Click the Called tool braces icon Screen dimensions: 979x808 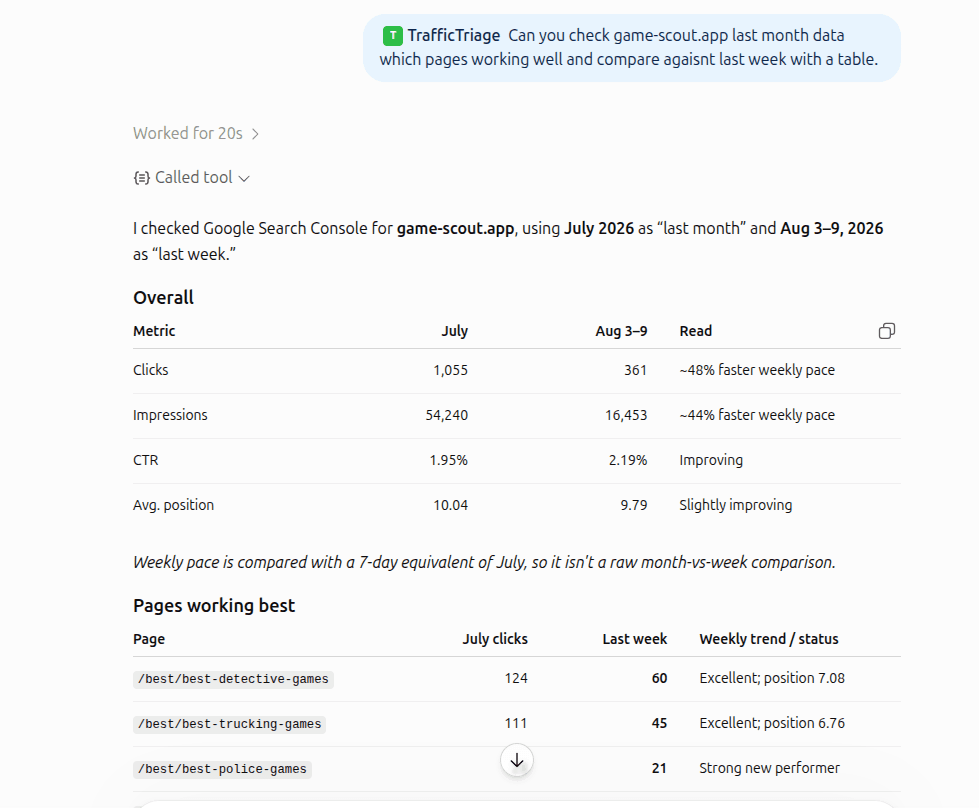141,178
